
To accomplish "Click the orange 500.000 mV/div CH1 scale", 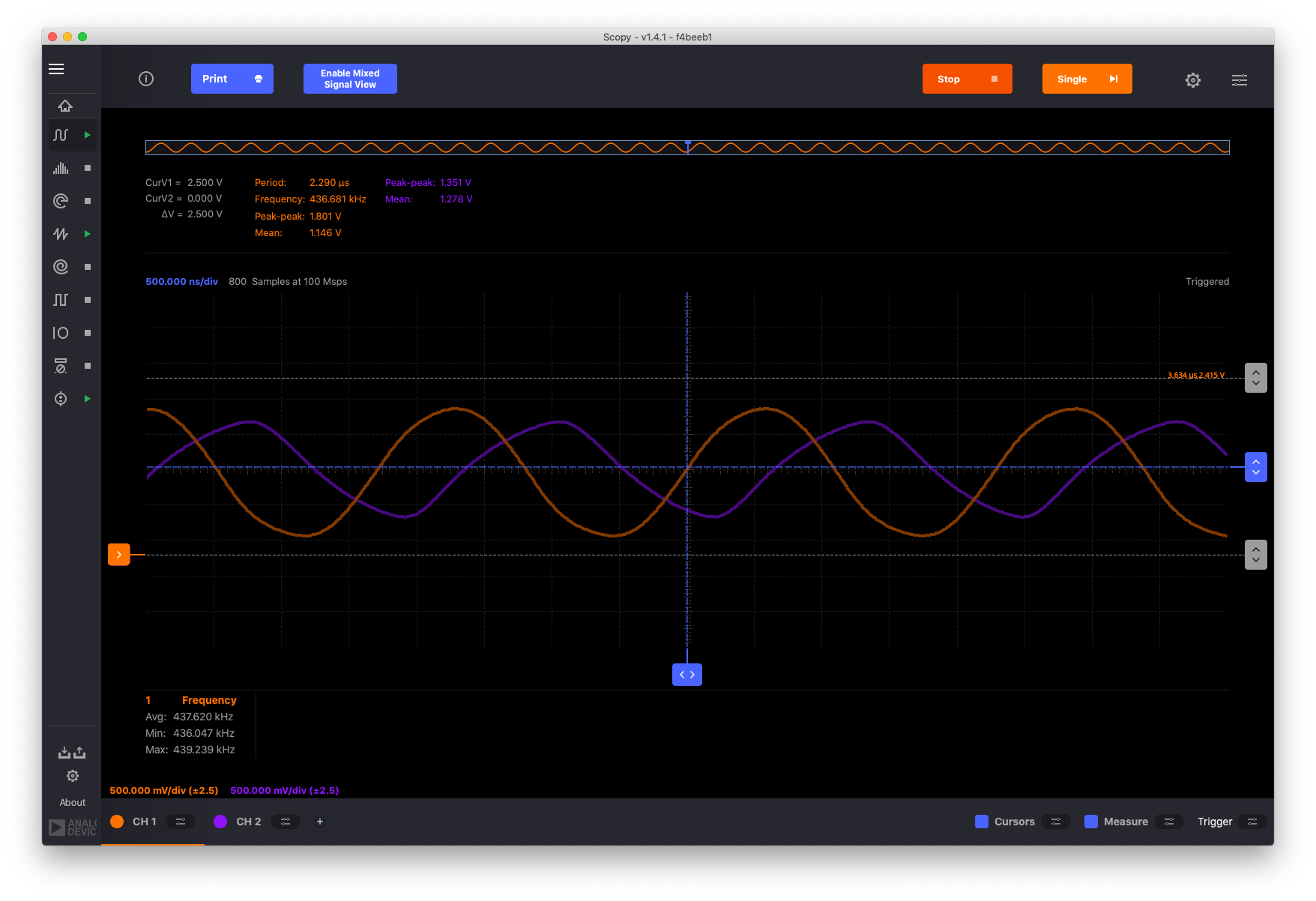I will (x=164, y=790).
